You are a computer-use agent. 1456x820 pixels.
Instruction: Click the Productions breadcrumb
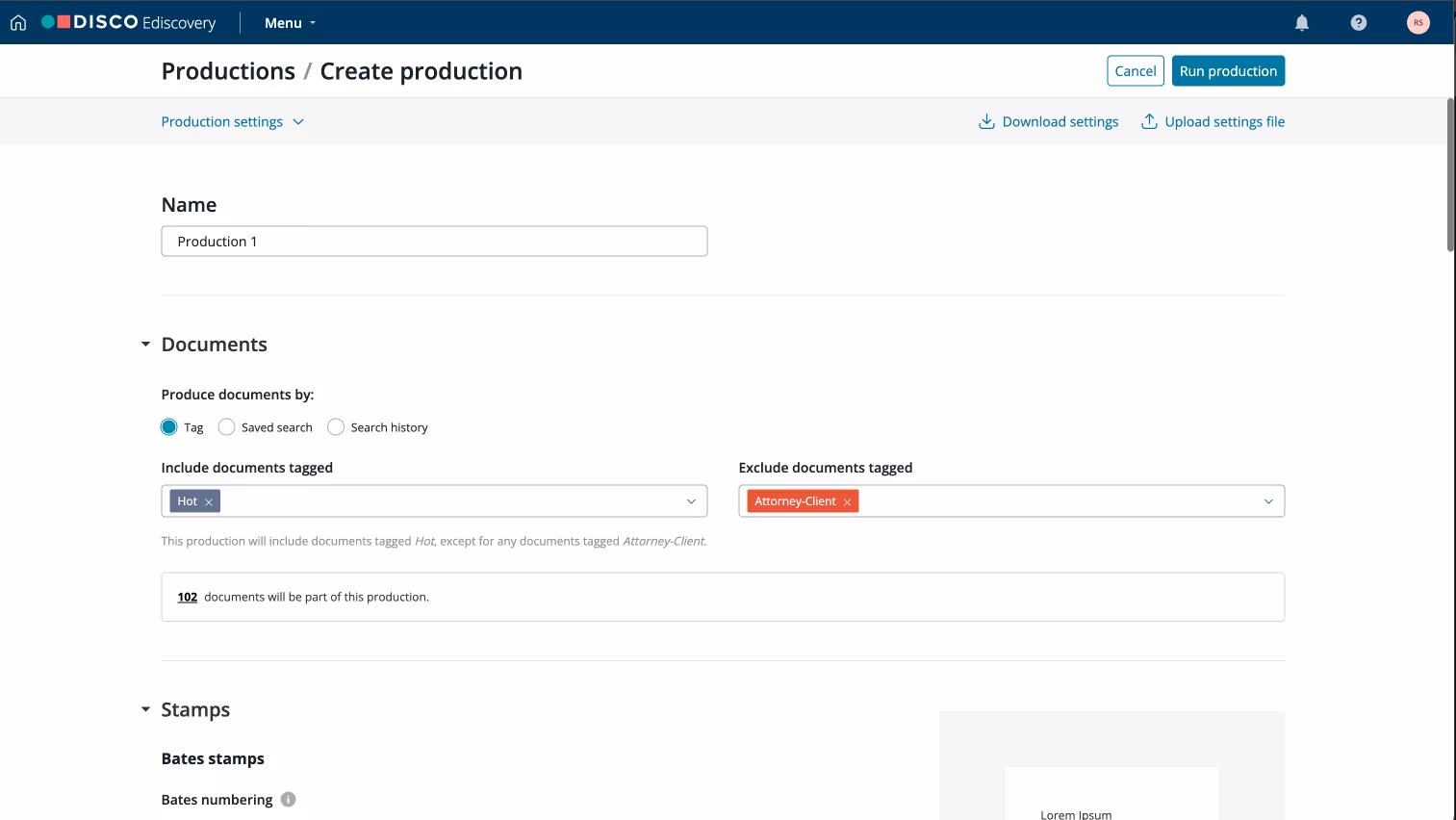click(x=228, y=71)
